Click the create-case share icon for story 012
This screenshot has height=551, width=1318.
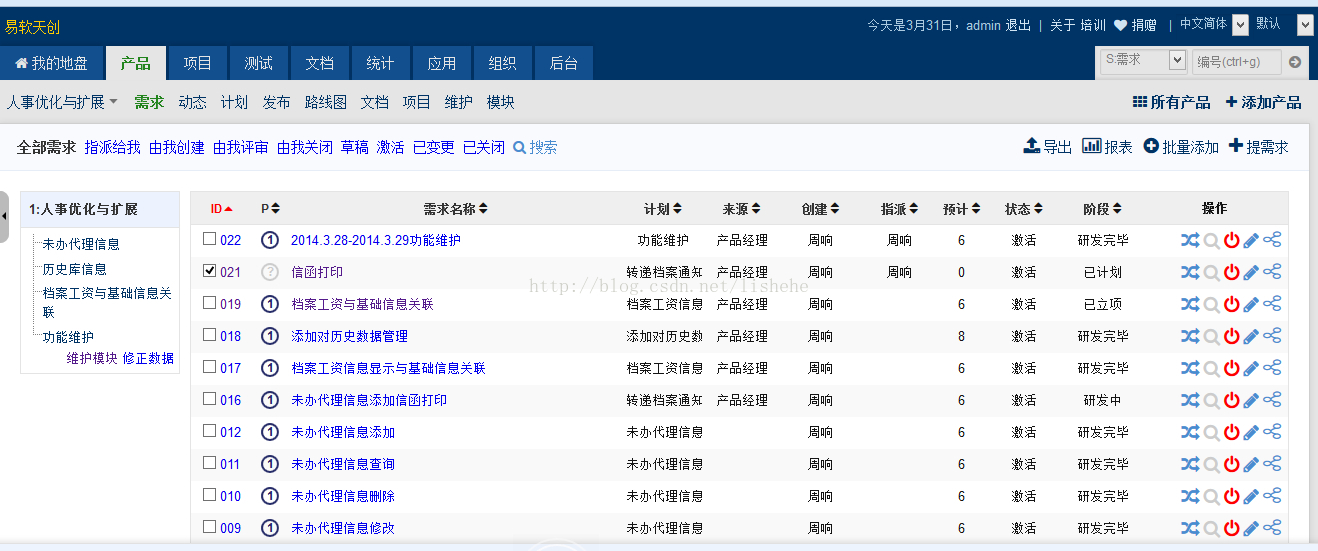tap(1272, 432)
